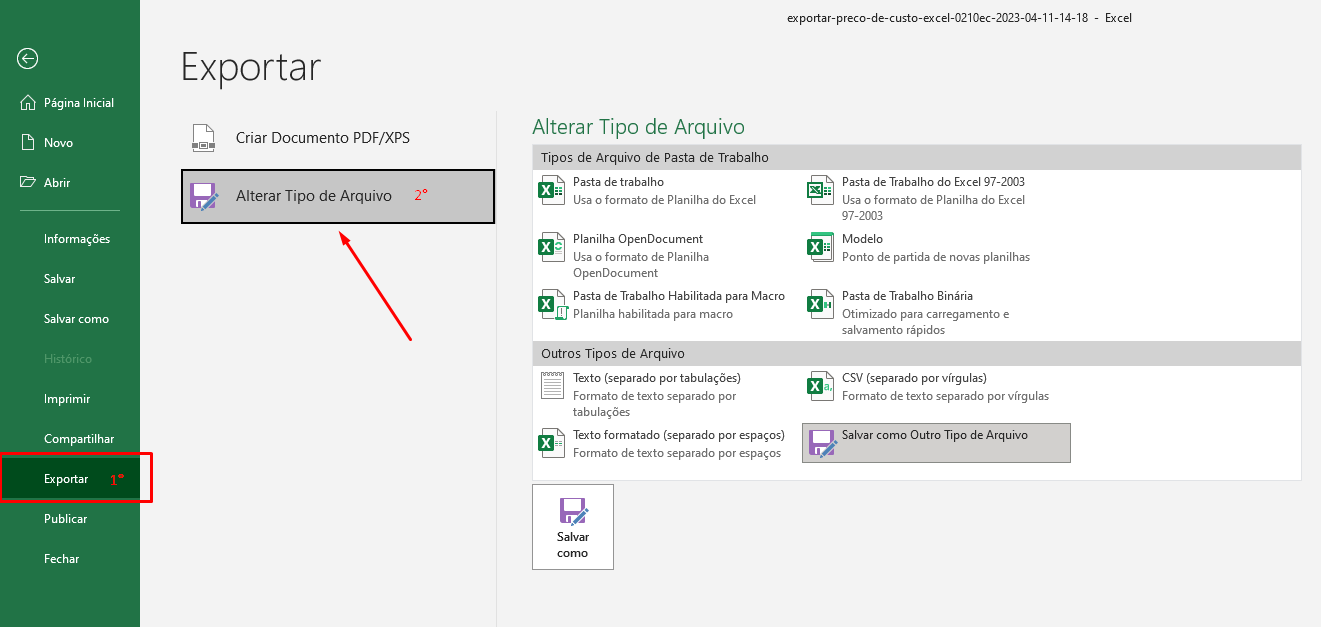
Task: Click the Página Inicial home icon
Action: pyautogui.click(x=28, y=103)
